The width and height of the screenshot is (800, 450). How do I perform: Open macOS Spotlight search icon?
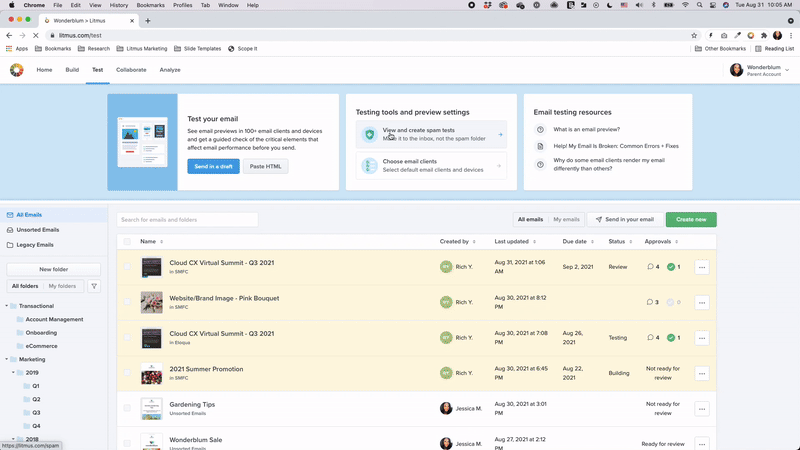coord(699,5)
